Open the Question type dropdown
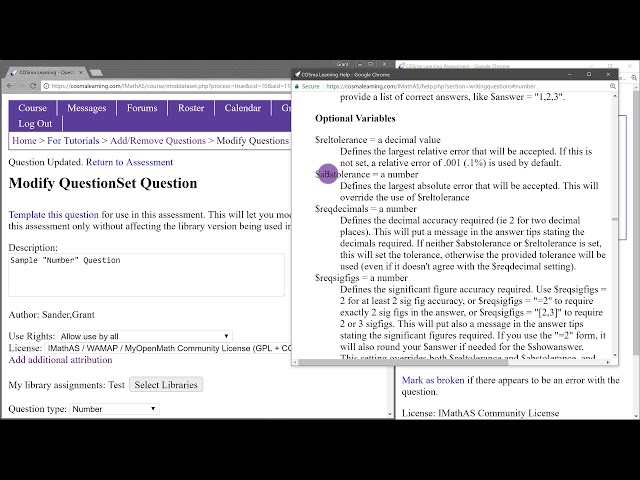Viewport: 640px width, 480px height. point(114,409)
